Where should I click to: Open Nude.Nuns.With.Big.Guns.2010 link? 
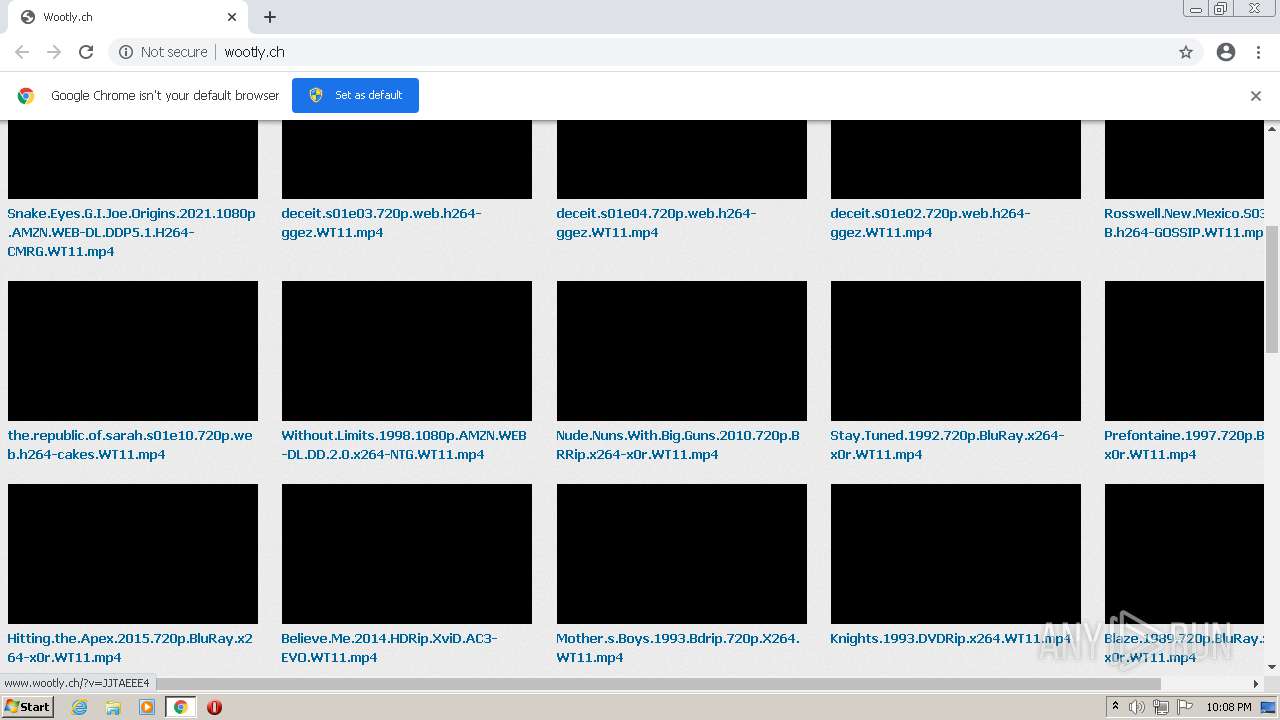678,445
